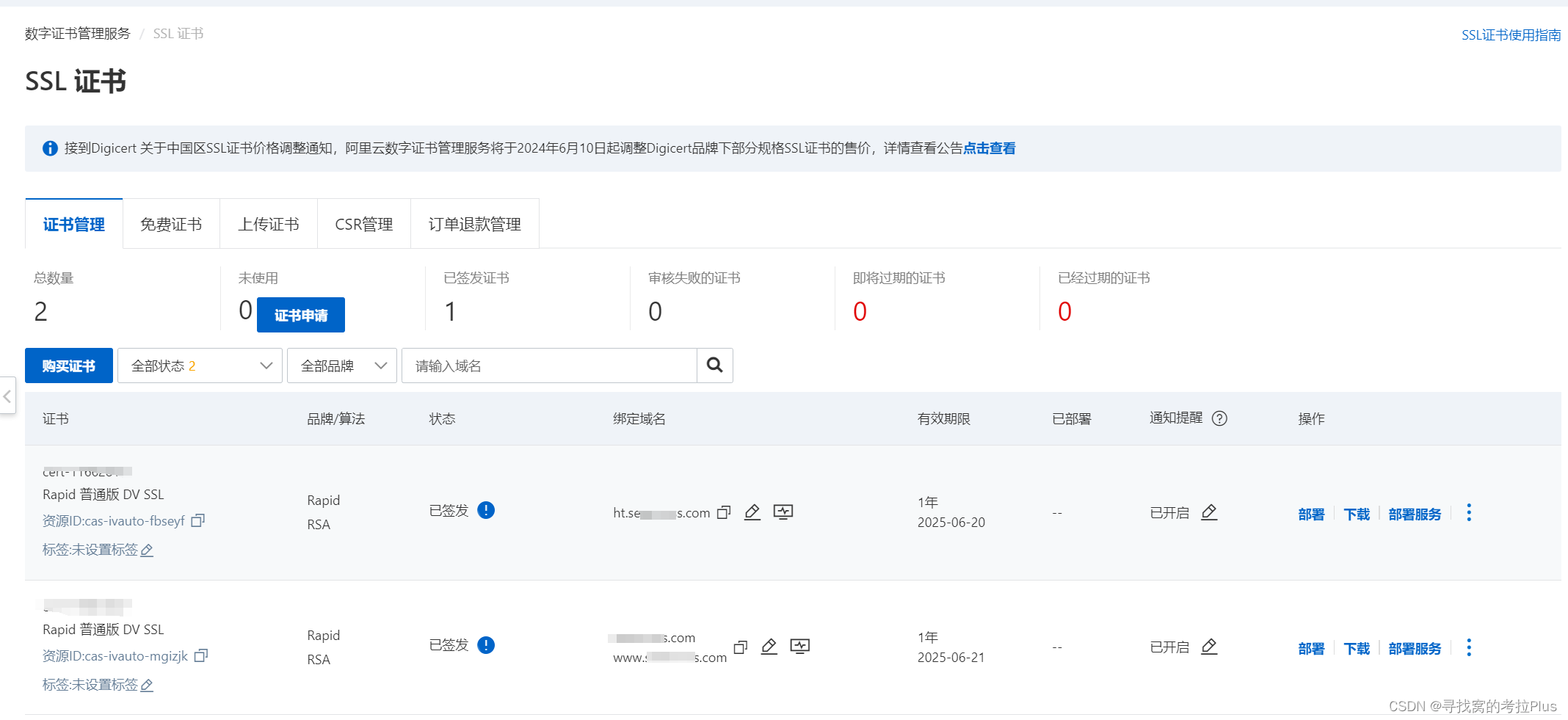Click 部署 for 2025-06-21 certificate
1568x720 pixels.
coord(1311,648)
